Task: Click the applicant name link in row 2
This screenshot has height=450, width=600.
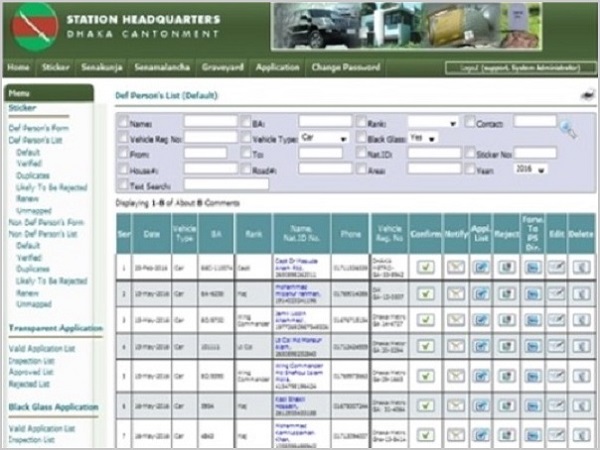Action: (298, 290)
